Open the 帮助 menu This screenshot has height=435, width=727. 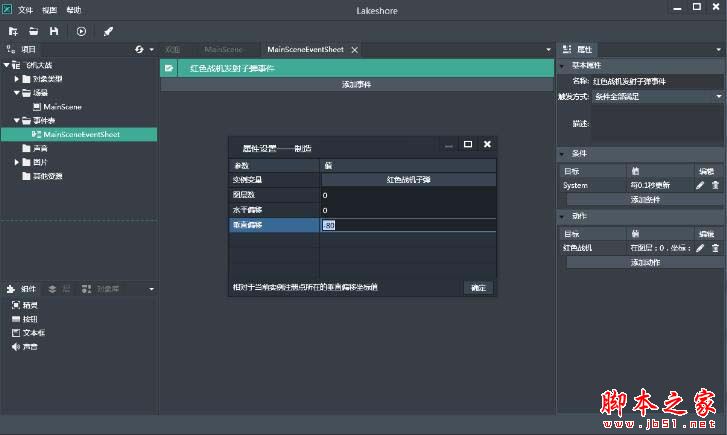[x=74, y=10]
